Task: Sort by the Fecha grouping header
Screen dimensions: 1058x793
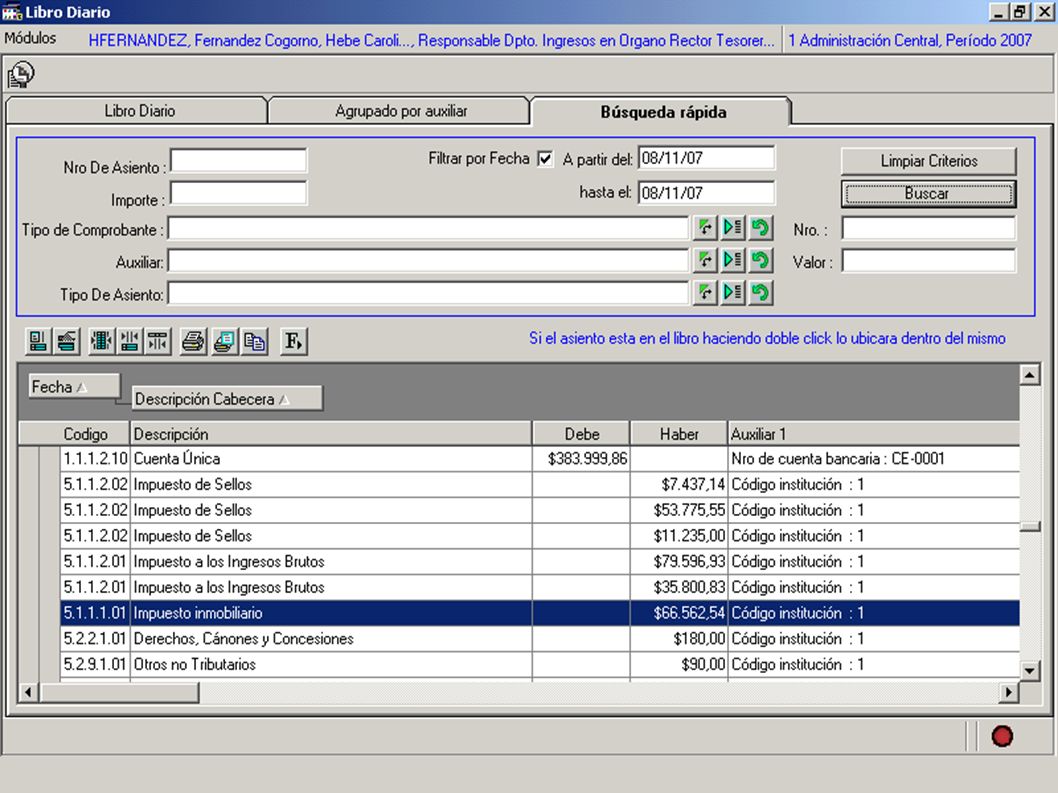Action: [x=74, y=387]
